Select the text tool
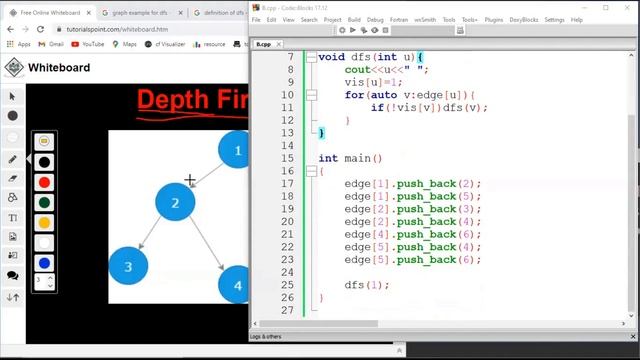 click(13, 218)
